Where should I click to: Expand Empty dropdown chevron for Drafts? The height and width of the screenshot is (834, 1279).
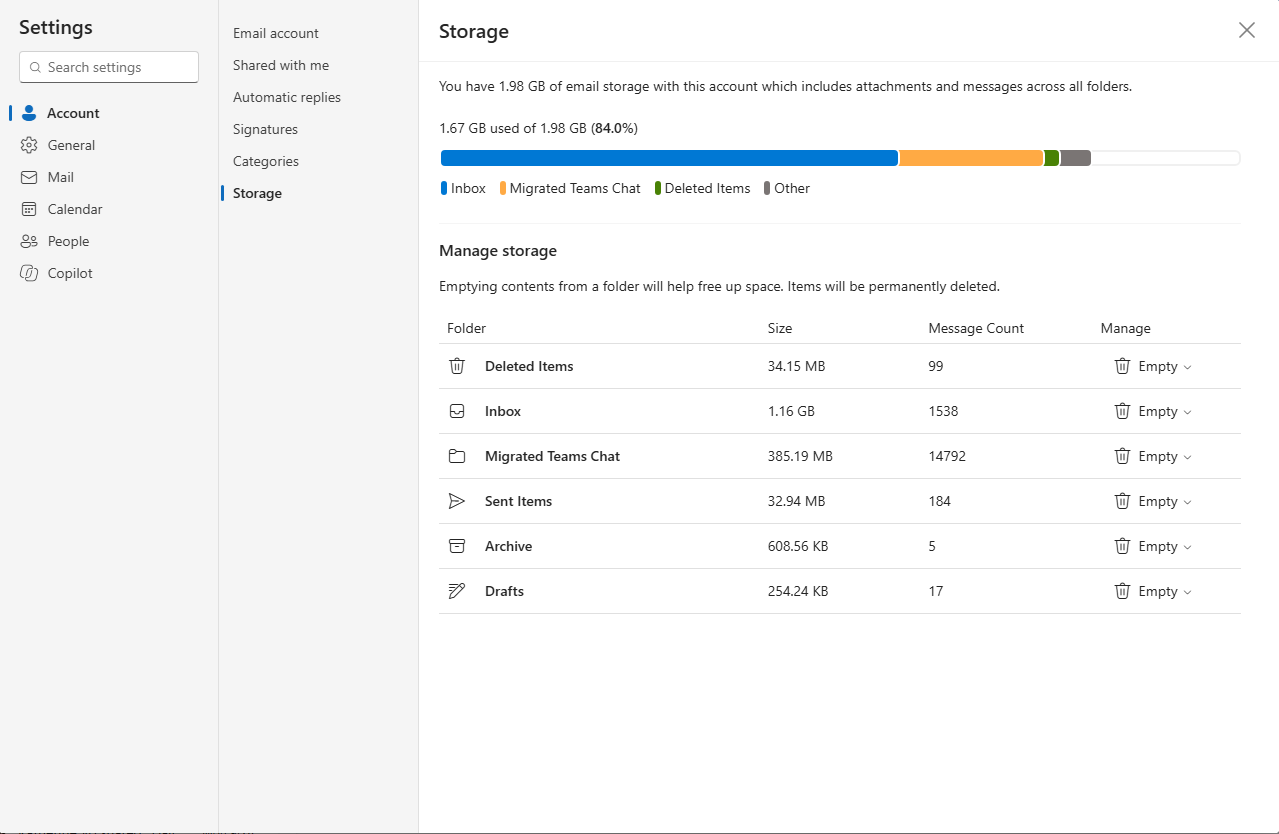click(1187, 592)
